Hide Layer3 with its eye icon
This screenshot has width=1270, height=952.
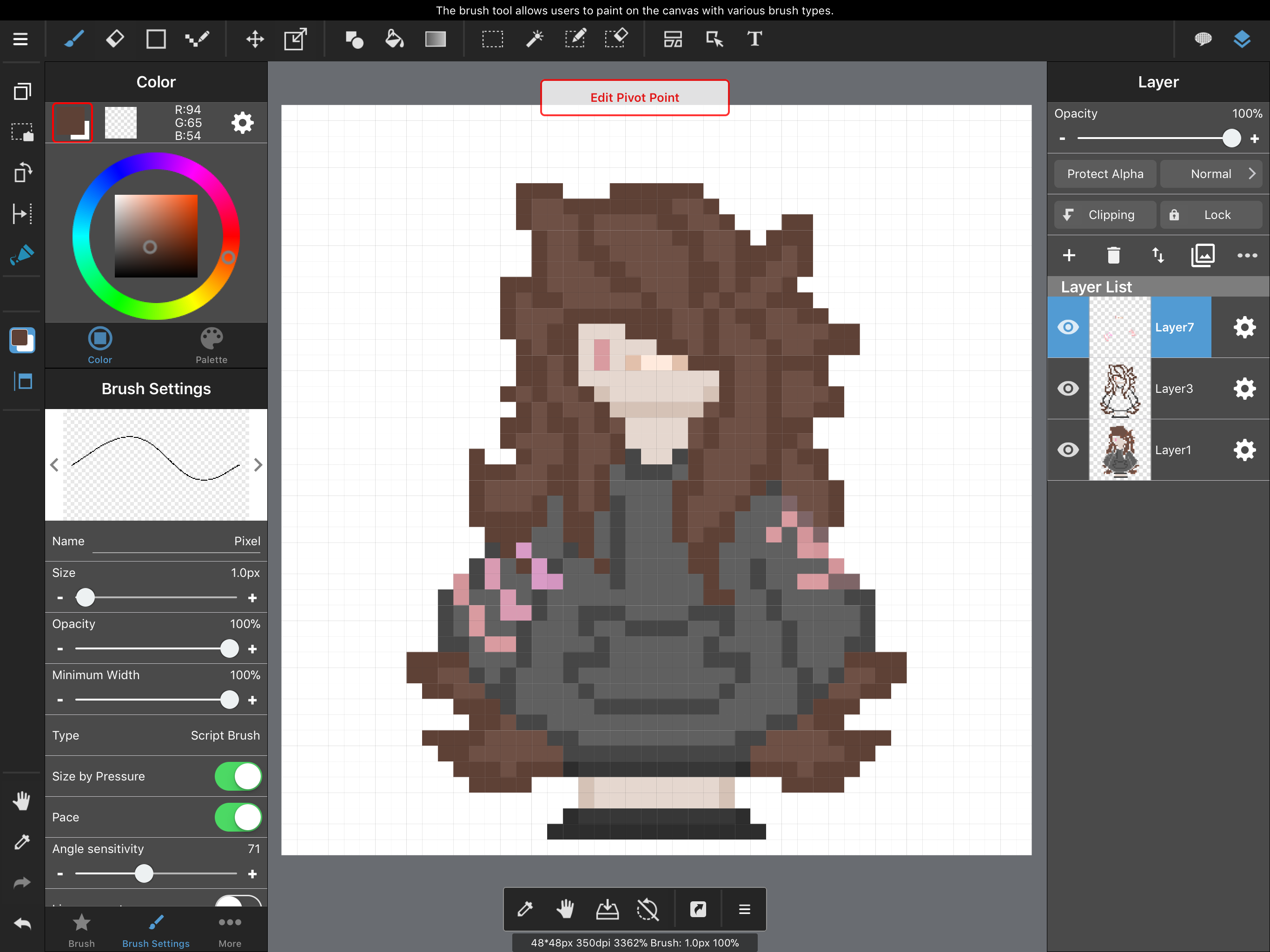(x=1068, y=389)
